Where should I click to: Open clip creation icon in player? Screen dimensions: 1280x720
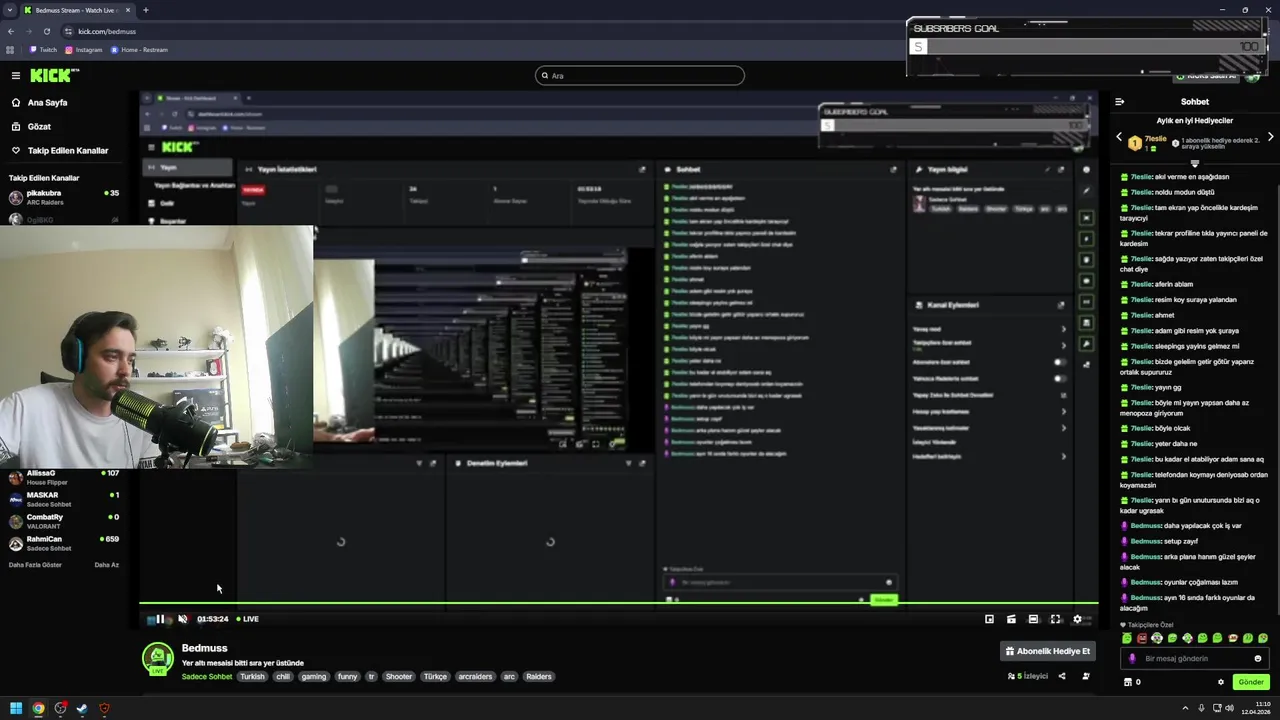1011,619
